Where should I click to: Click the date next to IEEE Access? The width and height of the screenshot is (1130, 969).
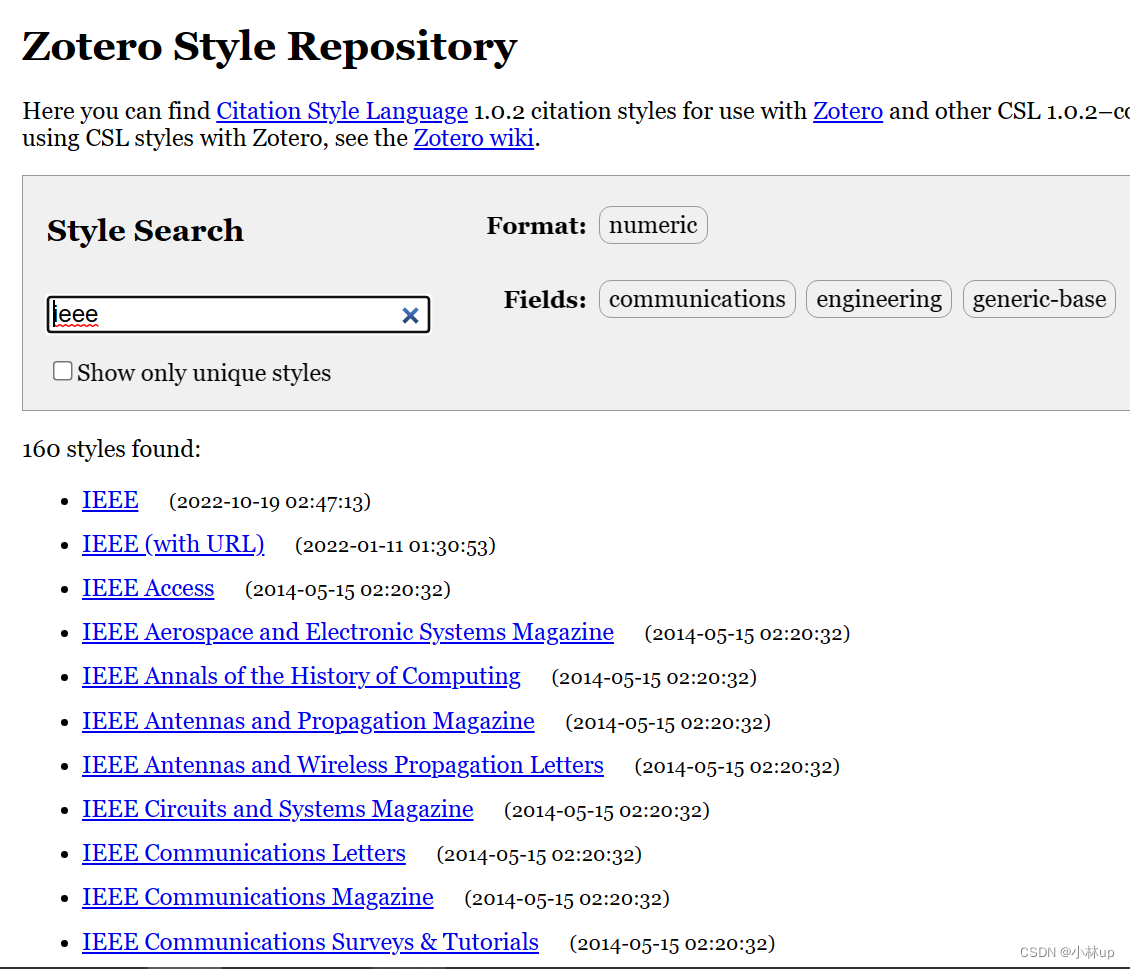tap(347, 589)
